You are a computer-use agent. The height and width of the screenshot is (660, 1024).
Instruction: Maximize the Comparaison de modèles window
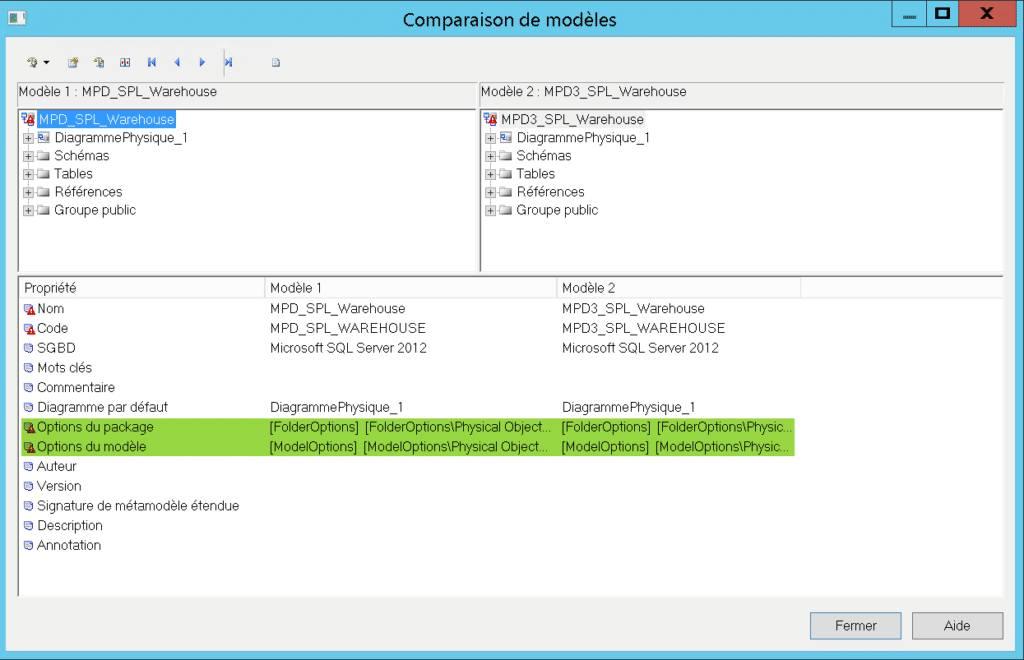click(942, 14)
